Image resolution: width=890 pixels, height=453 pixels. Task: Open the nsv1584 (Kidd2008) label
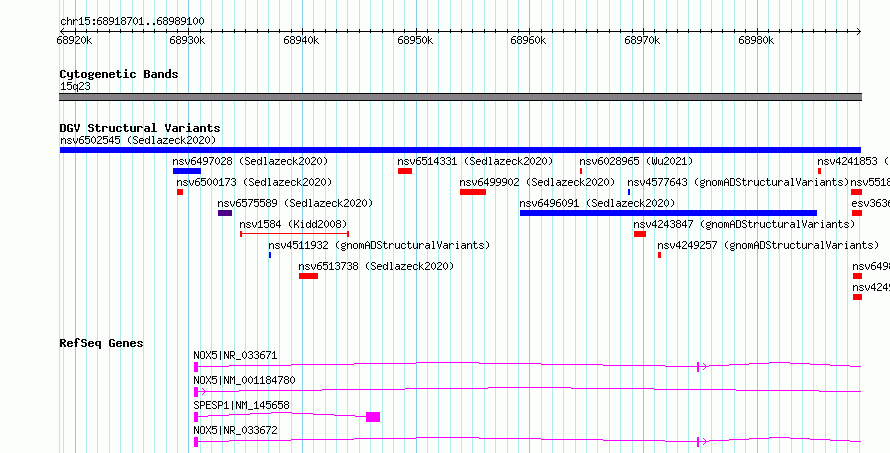point(293,224)
